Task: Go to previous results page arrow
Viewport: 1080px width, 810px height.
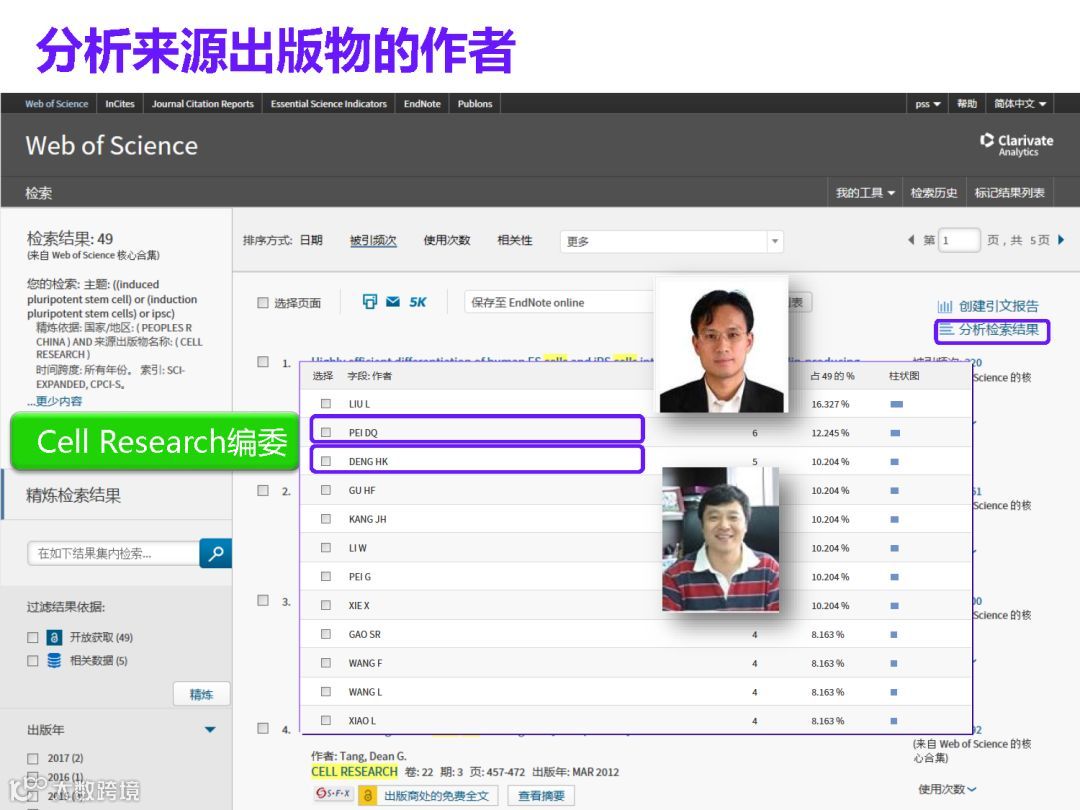Action: click(911, 240)
